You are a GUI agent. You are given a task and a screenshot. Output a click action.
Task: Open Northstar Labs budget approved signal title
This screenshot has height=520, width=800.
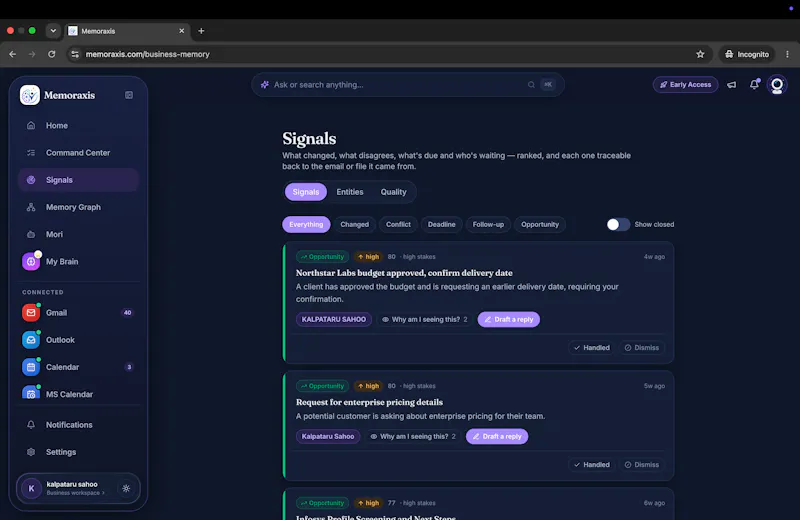[x=404, y=273]
